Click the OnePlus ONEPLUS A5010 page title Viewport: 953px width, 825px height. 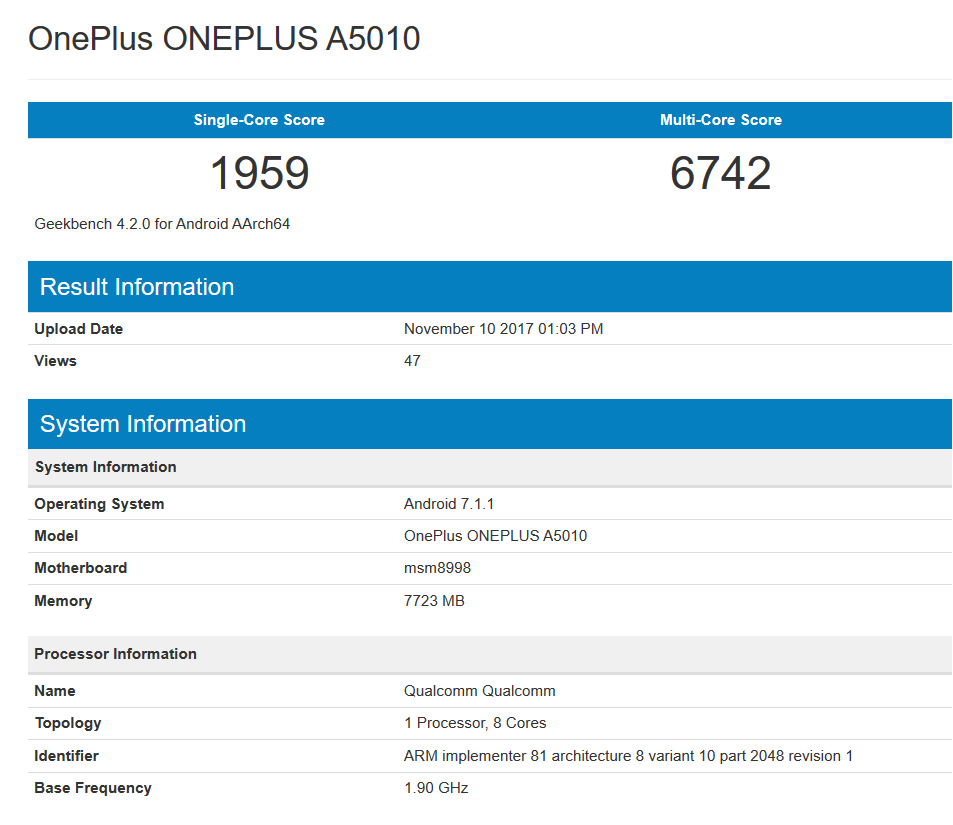(224, 39)
